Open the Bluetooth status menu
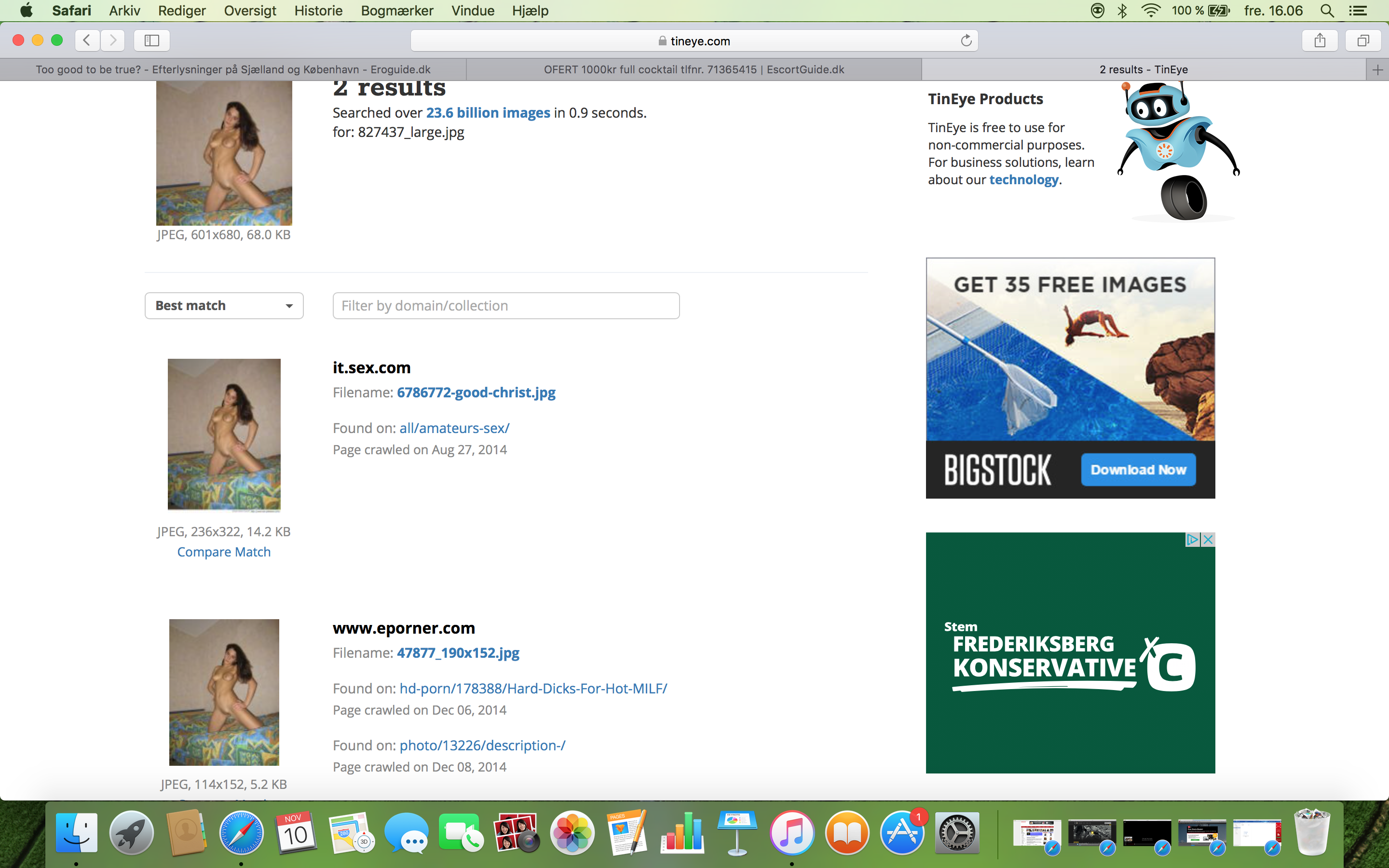Image resolution: width=1389 pixels, height=868 pixels. pyautogui.click(x=1122, y=10)
